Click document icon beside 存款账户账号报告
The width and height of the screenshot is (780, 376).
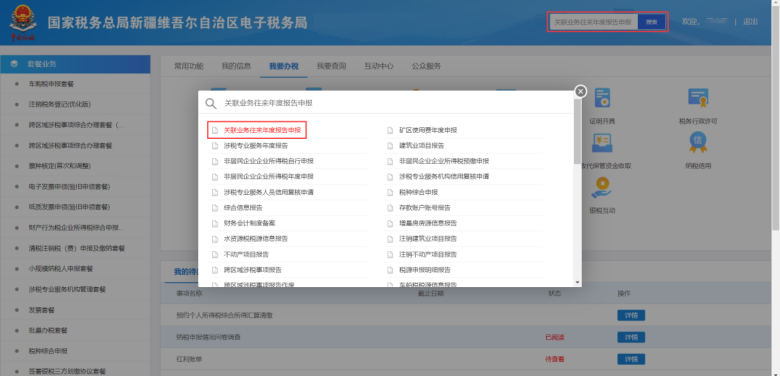tap(390, 207)
